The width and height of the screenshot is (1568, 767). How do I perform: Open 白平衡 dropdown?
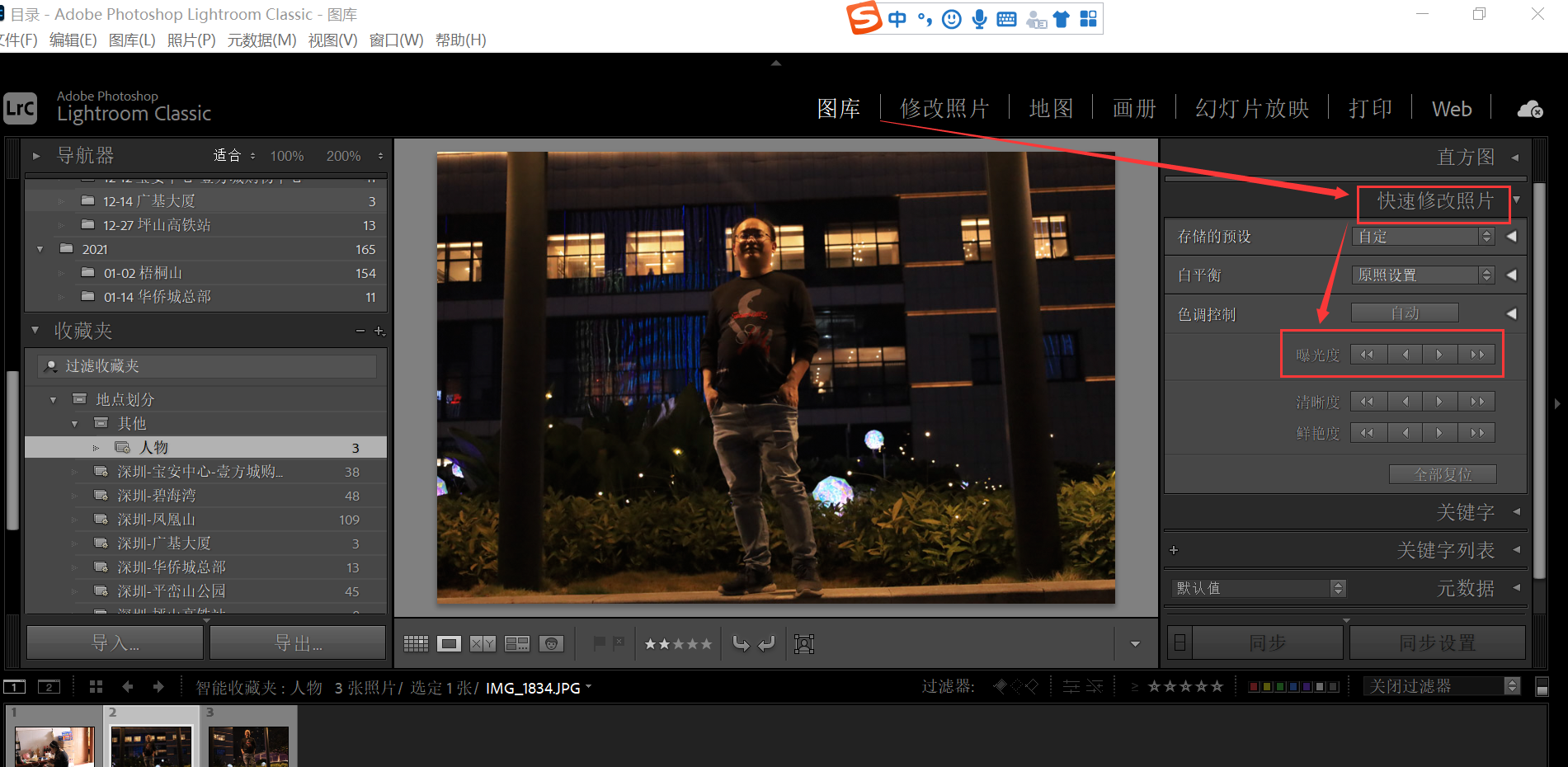pyautogui.click(x=1424, y=275)
